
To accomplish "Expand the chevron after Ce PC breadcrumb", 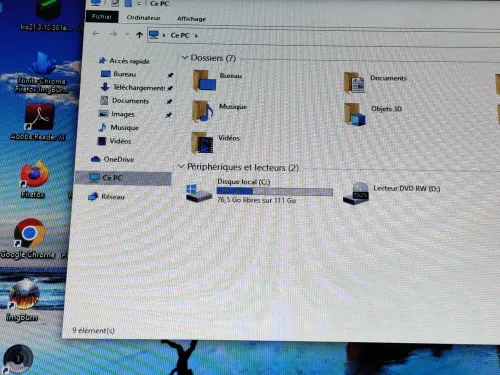I will point(196,36).
